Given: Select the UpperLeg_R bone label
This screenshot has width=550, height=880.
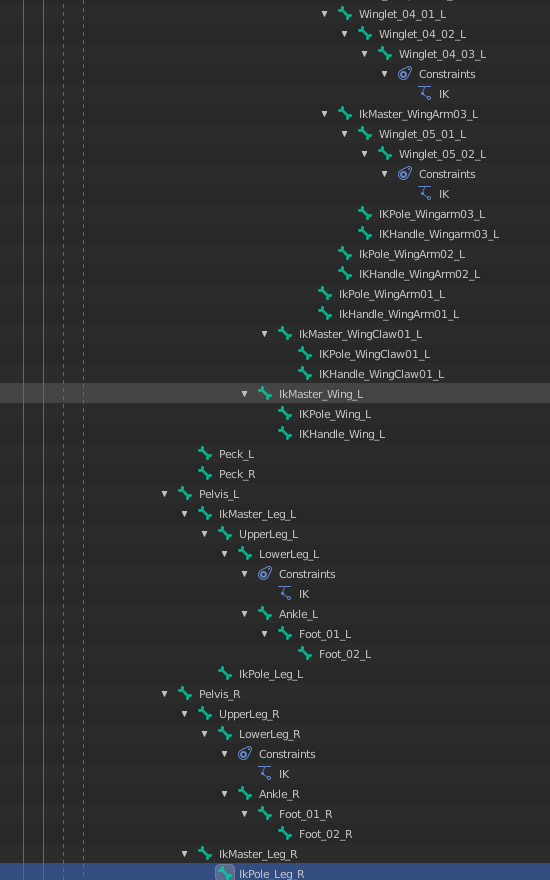Looking at the screenshot, I should [x=249, y=714].
